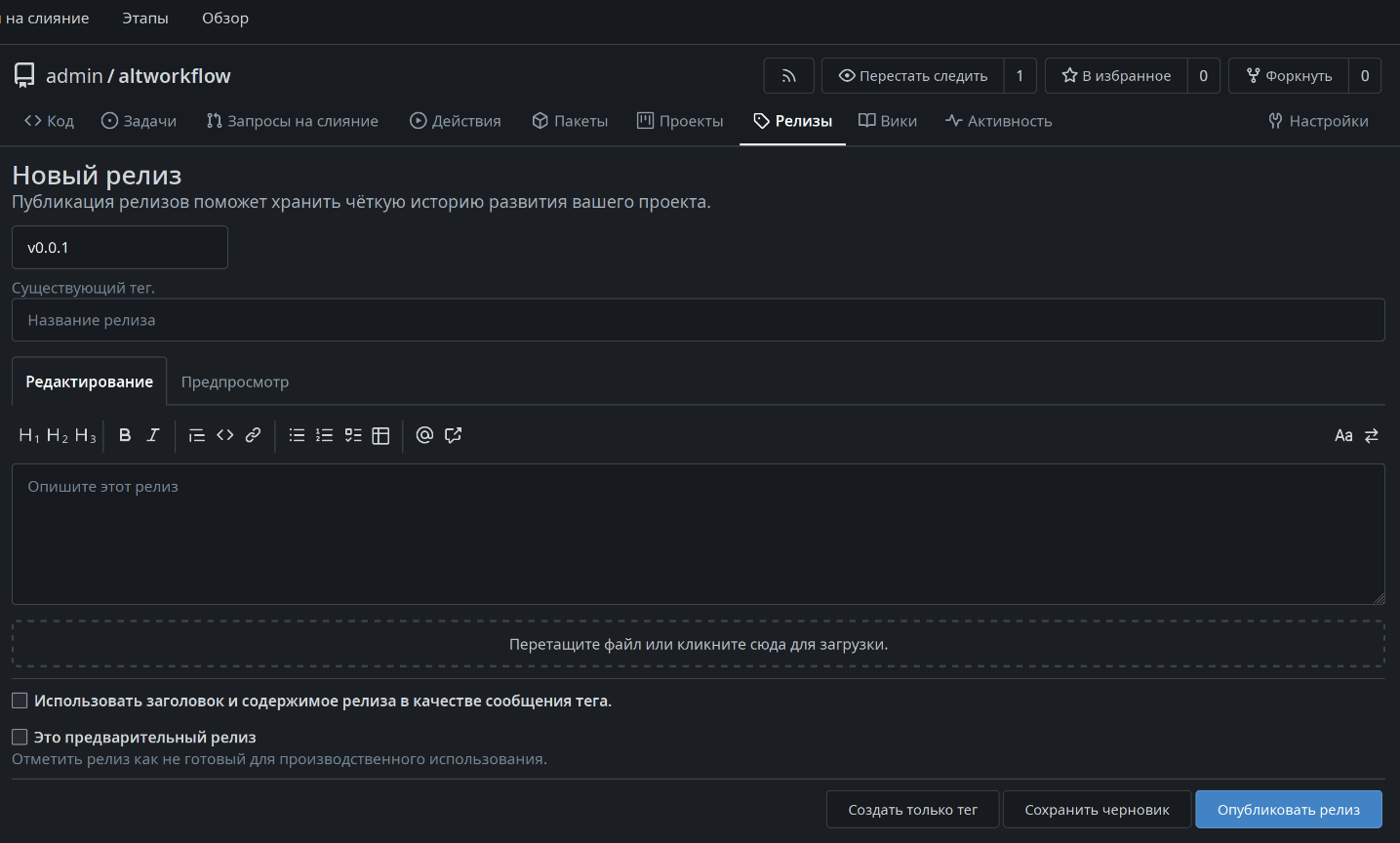
Task: Insert Heading 3 from editor toolbar
Action: [86, 435]
